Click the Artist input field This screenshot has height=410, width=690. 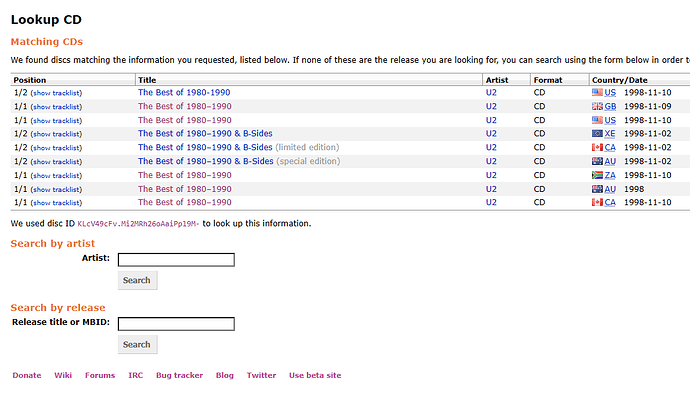coord(176,260)
